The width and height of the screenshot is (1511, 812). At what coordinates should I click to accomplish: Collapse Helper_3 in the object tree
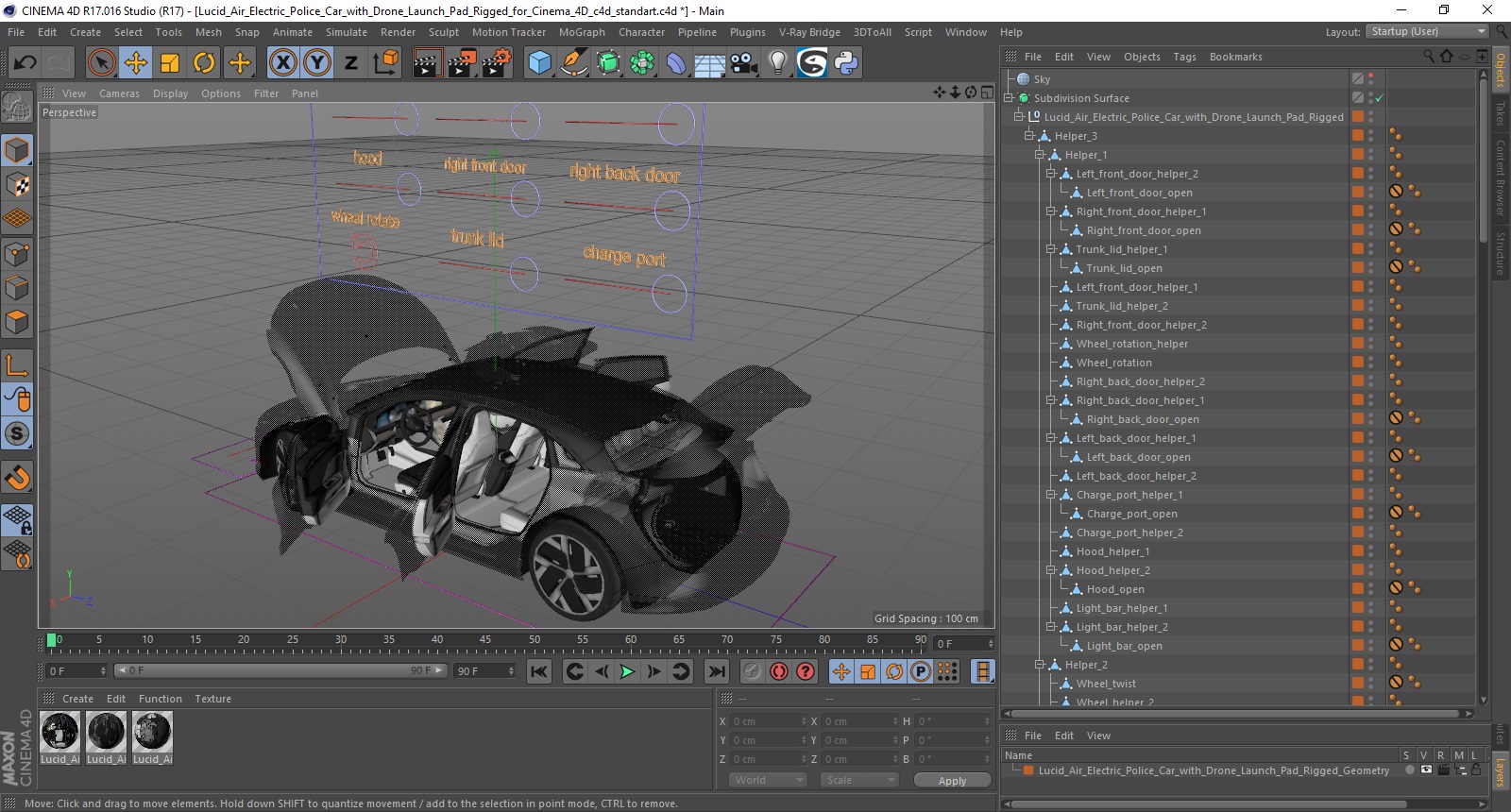[x=1029, y=136]
